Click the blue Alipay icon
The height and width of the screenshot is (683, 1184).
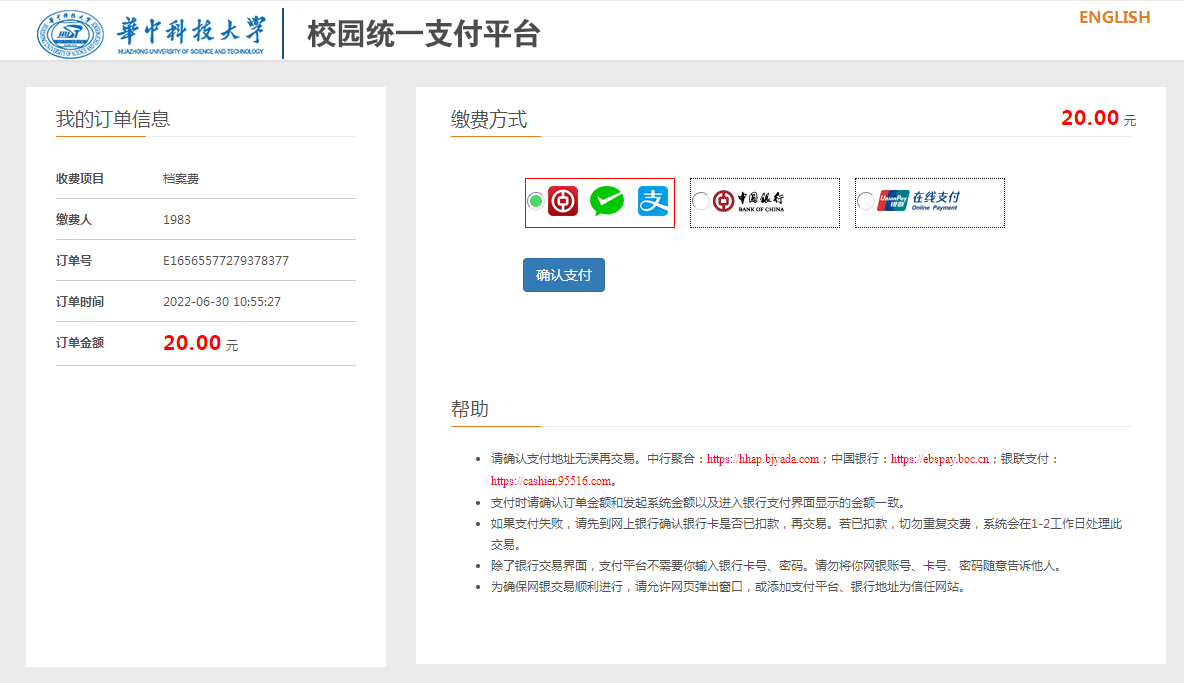pyautogui.click(x=653, y=202)
